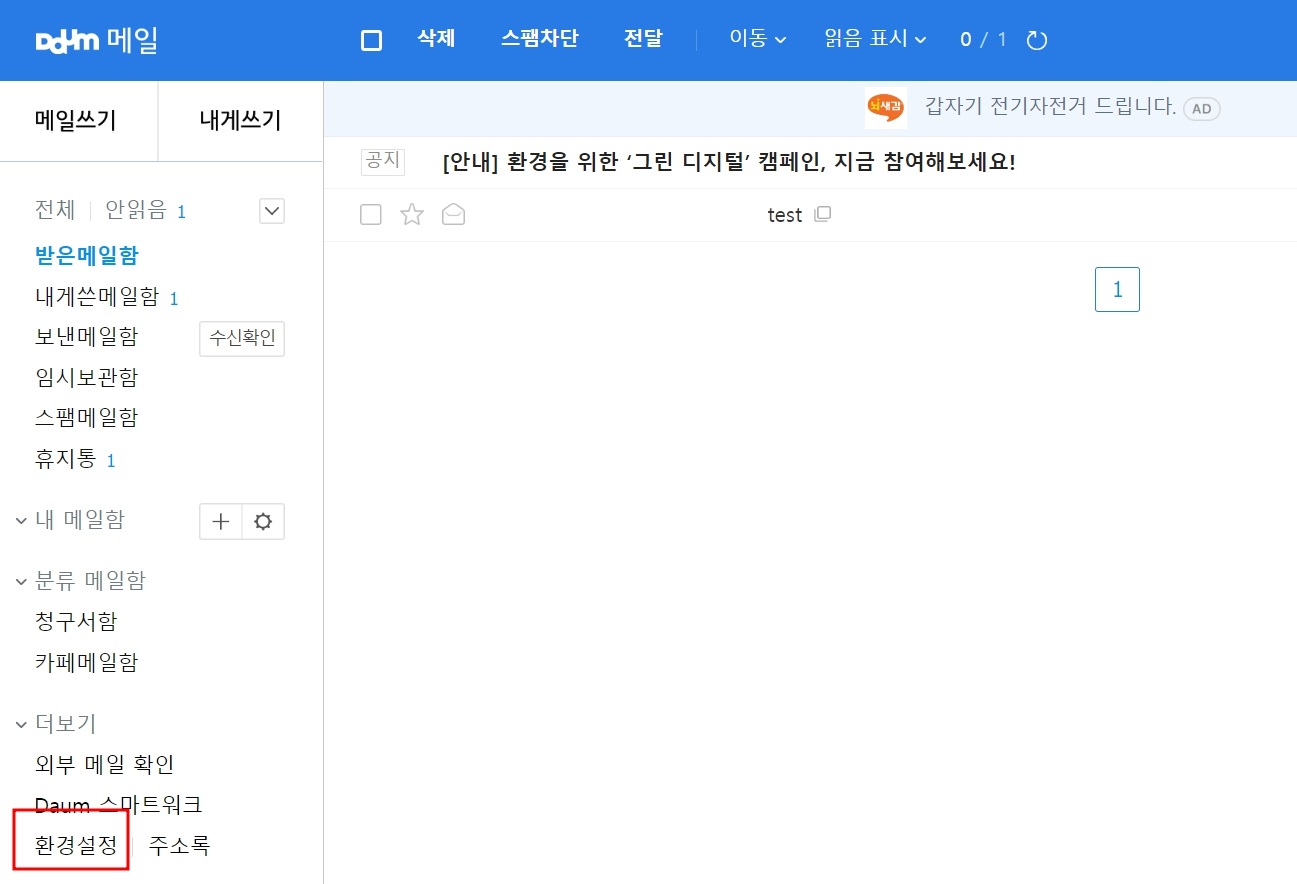Screen dimensions: 1297x884
Task: Click the envelope icon on the test email row
Action: [453, 214]
